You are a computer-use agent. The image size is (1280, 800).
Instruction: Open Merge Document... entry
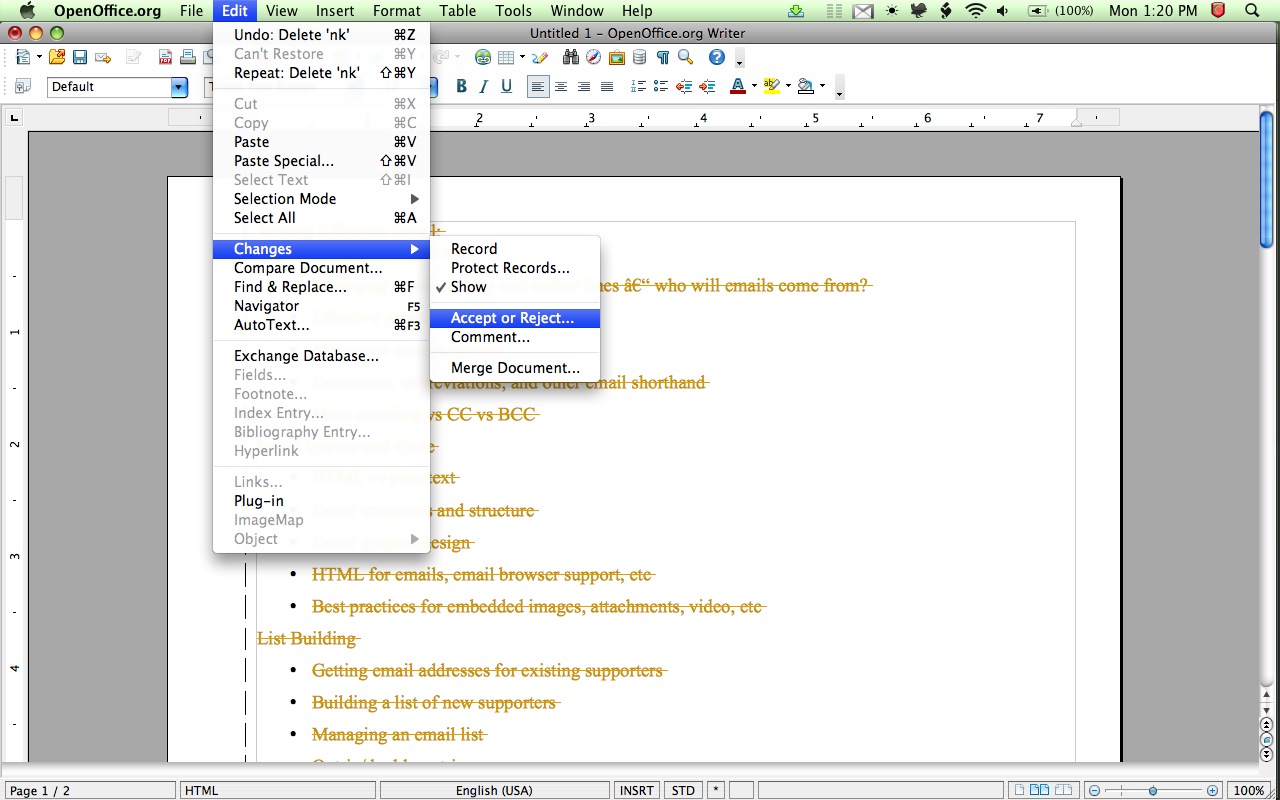(514, 368)
